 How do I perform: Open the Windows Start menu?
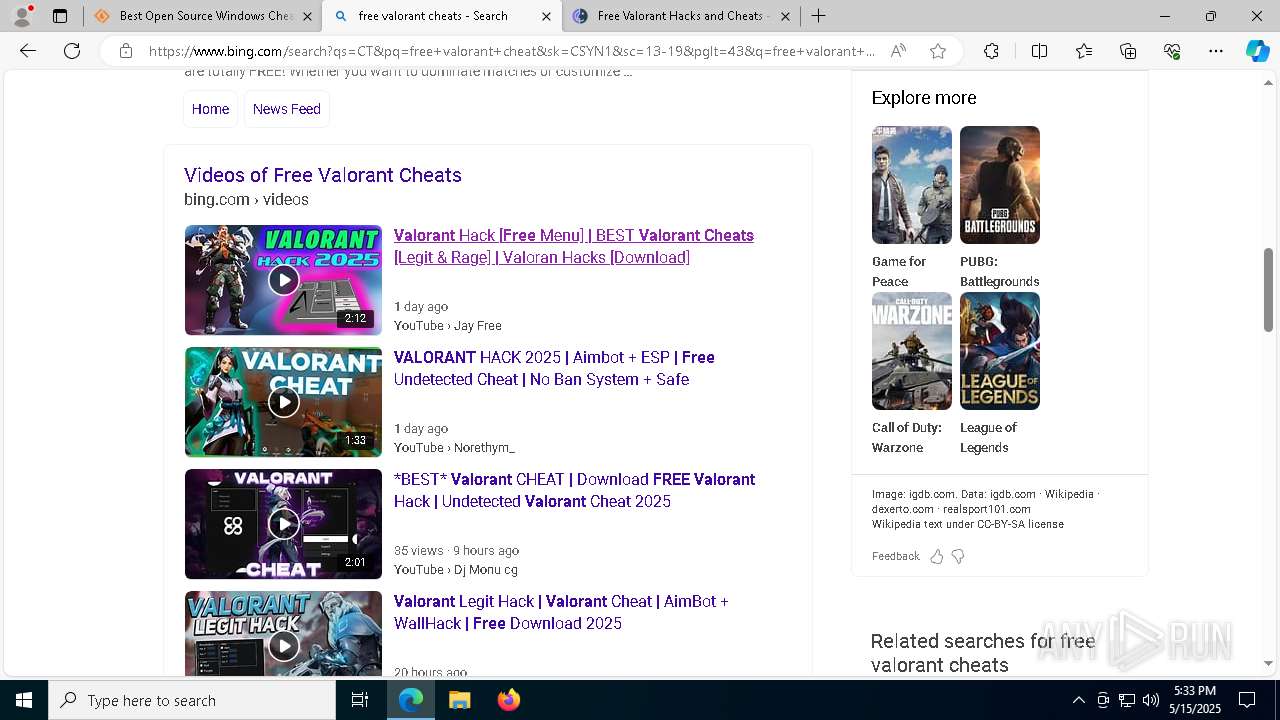click(24, 700)
